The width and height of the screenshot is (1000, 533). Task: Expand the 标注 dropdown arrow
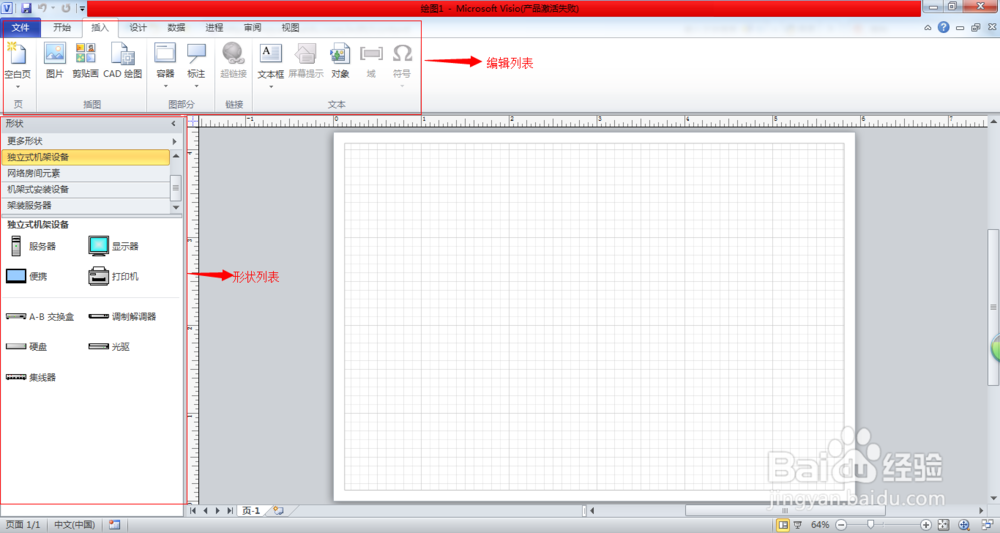196,86
